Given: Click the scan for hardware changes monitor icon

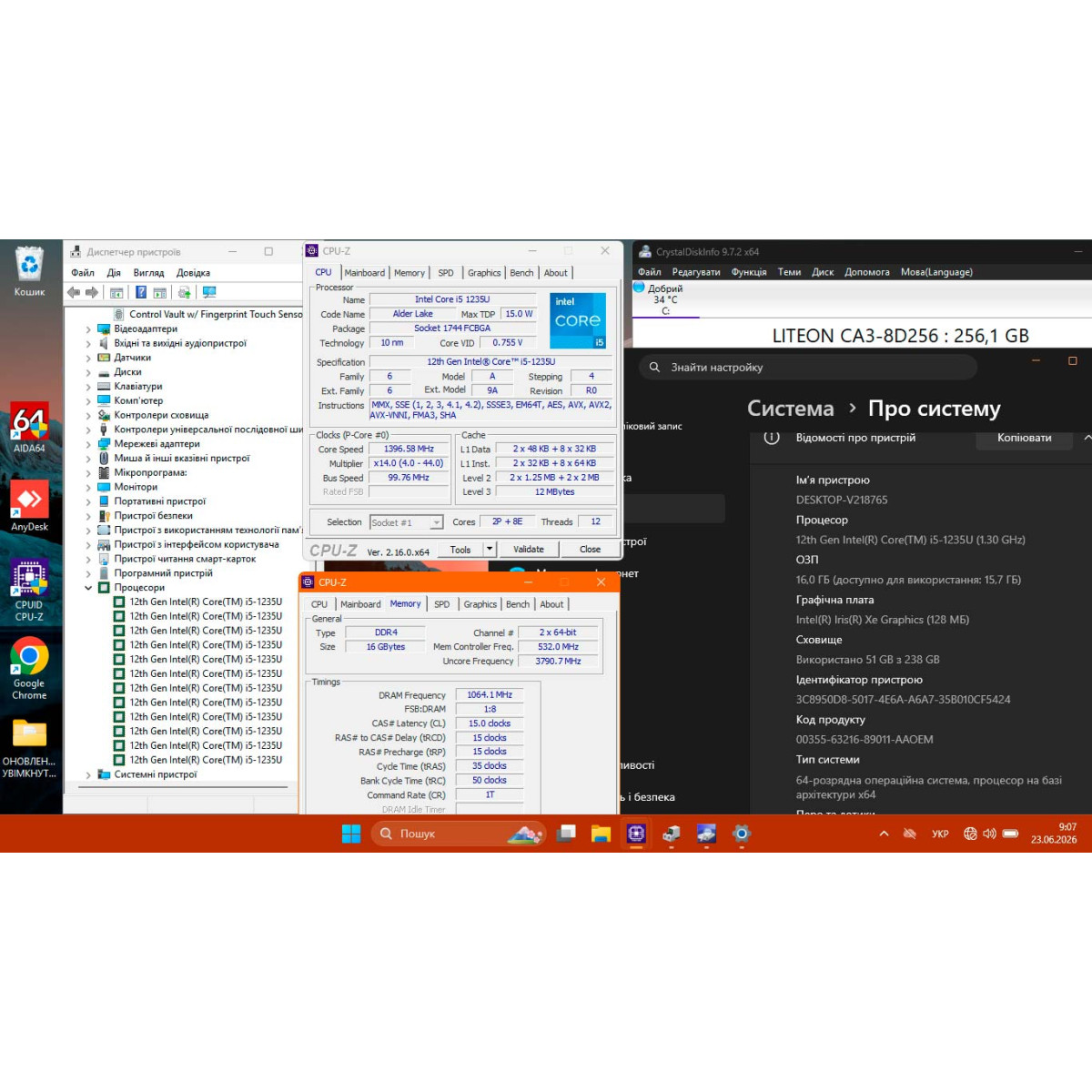Looking at the screenshot, I should (209, 292).
